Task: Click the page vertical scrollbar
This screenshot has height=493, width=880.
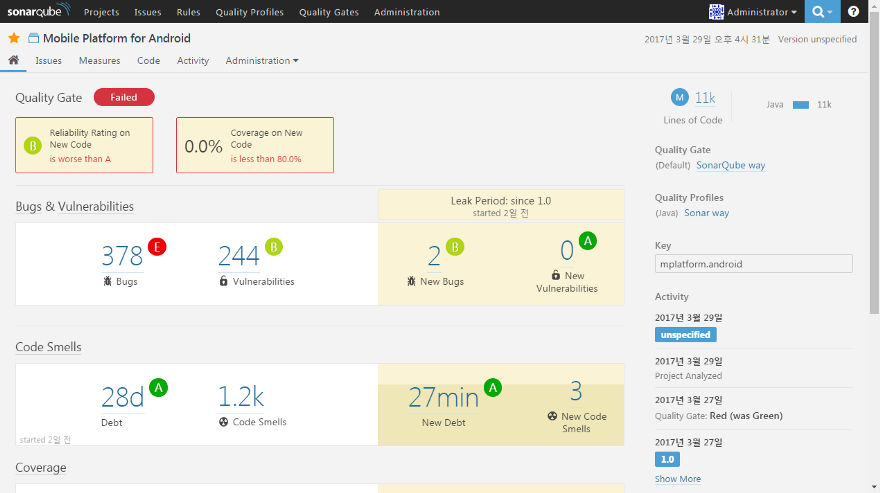Action: 874,163
